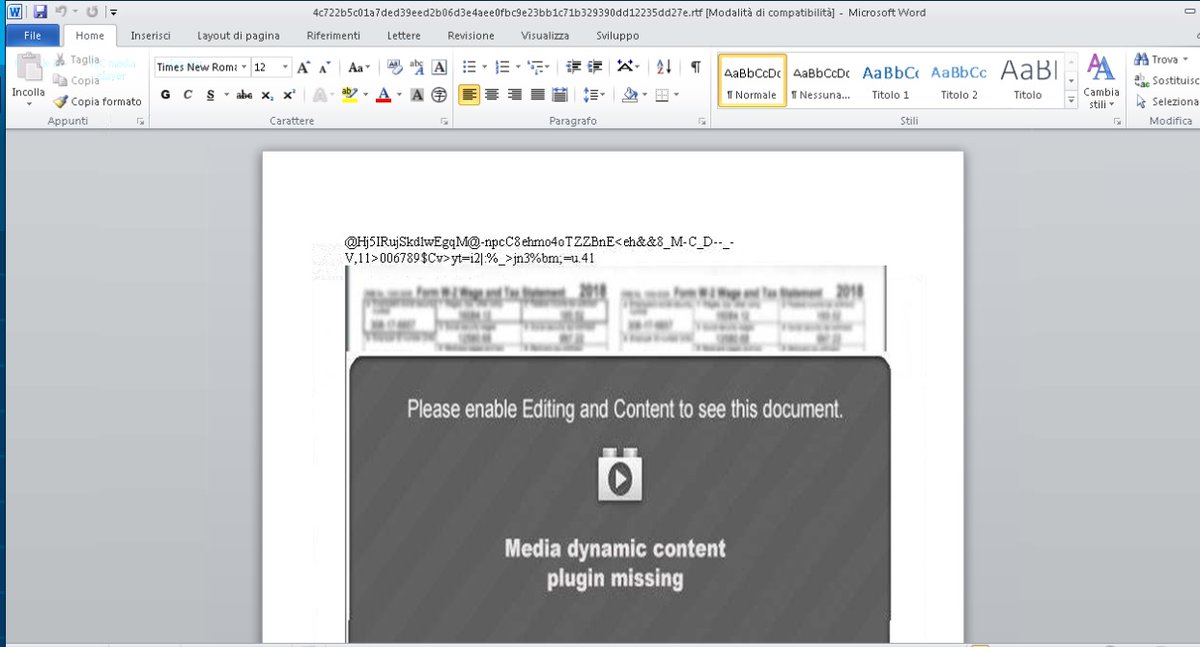Apply the red font color
This screenshot has width=1200, height=647.
pos(383,95)
